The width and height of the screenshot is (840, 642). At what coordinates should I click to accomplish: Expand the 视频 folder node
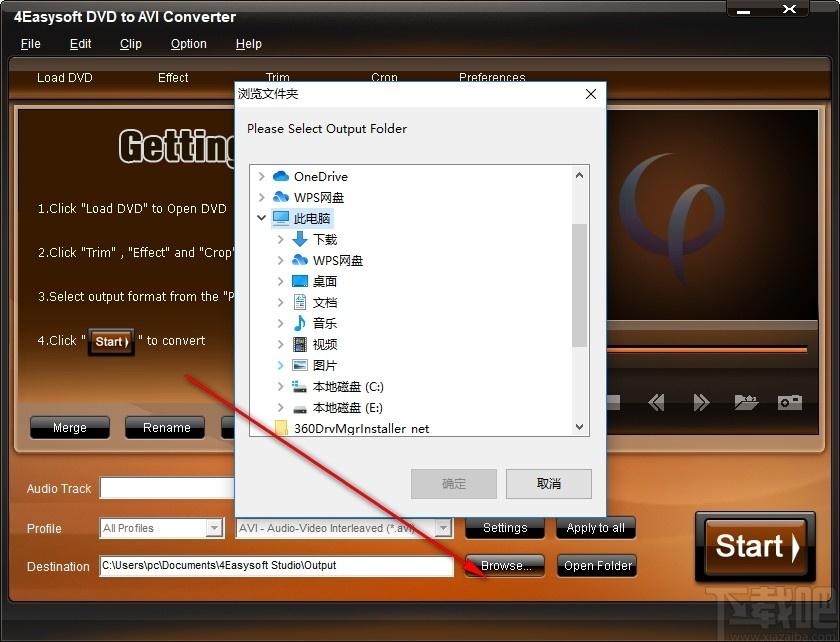click(280, 344)
